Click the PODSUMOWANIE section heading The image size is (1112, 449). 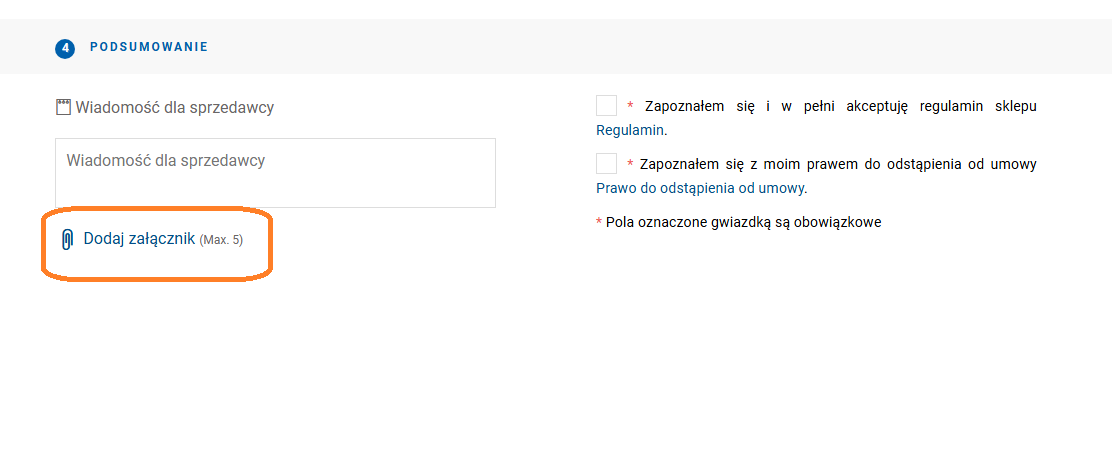(148, 47)
